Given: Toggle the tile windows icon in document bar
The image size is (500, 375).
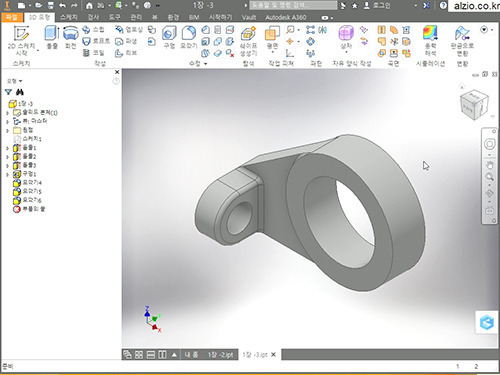Looking at the screenshot, I should click(x=139, y=355).
